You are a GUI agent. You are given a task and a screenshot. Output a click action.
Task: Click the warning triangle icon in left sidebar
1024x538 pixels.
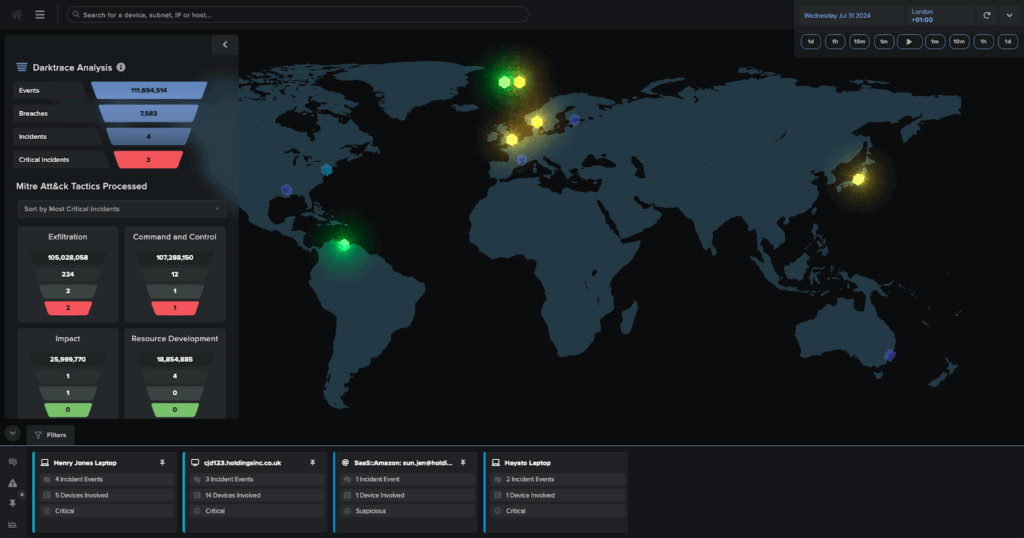13,483
